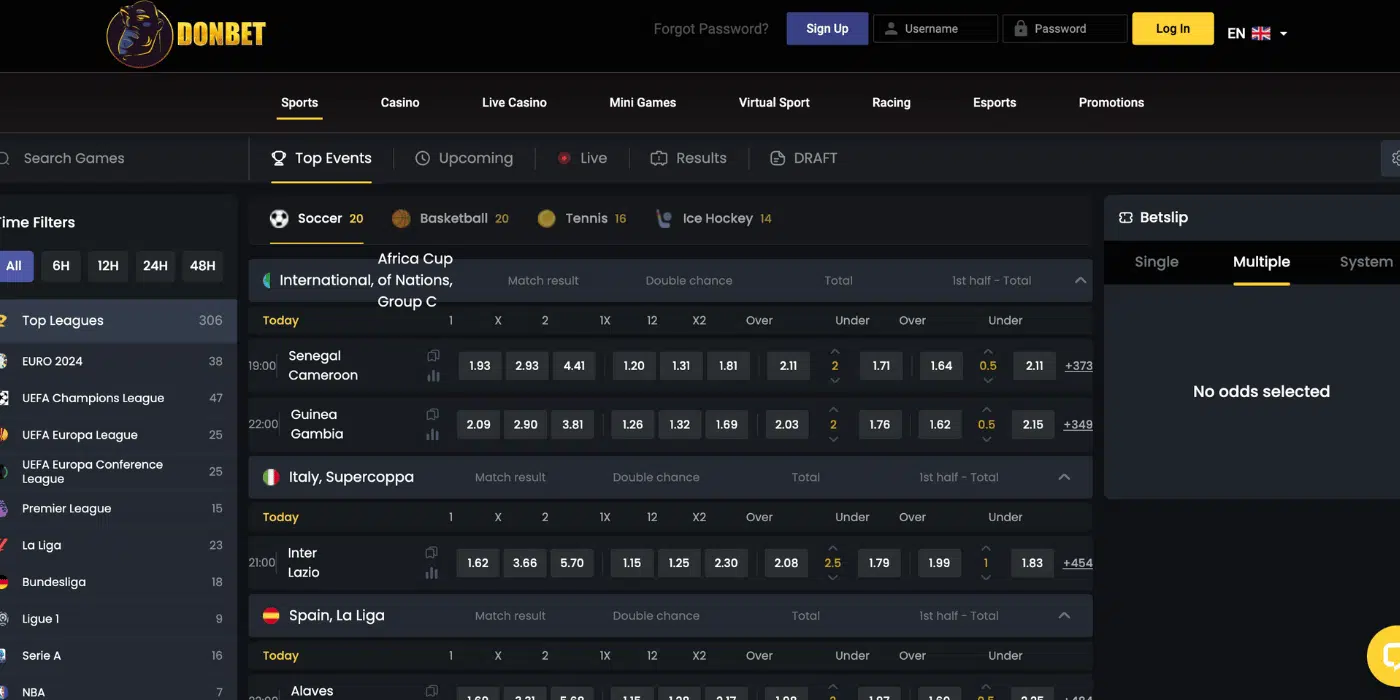
Task: Click the Upcoming clock icon
Action: (x=423, y=158)
